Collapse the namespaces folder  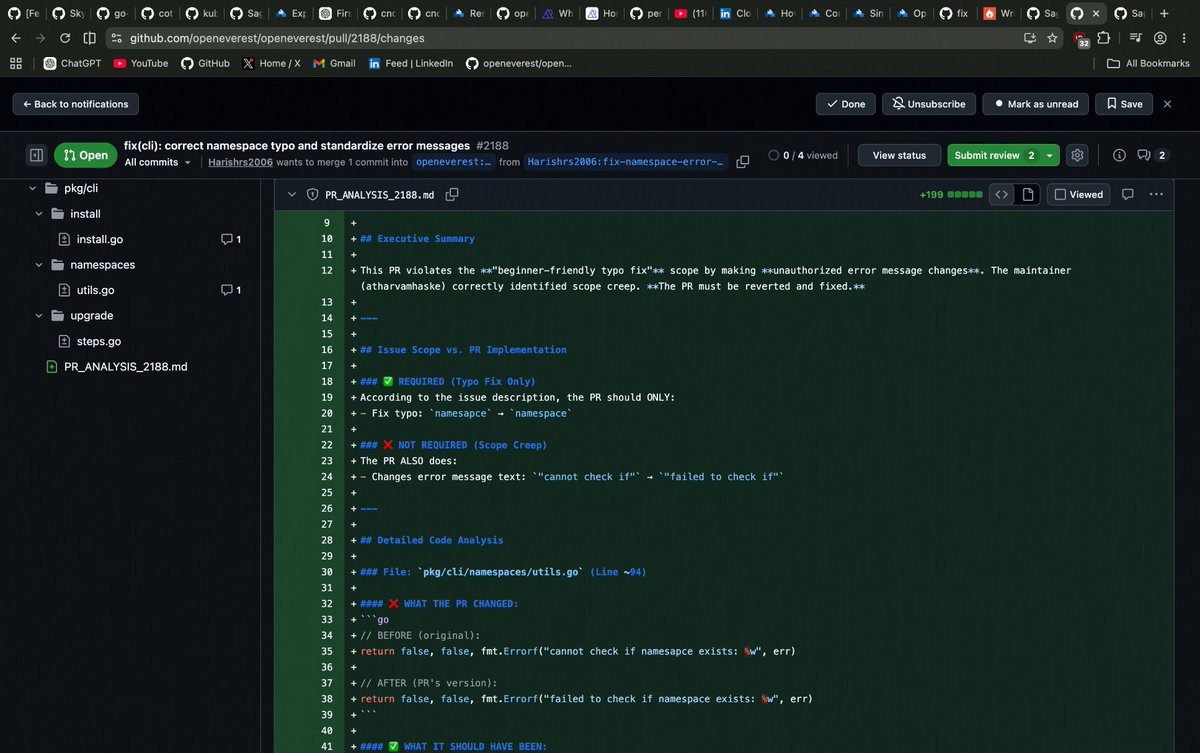pyautogui.click(x=39, y=265)
